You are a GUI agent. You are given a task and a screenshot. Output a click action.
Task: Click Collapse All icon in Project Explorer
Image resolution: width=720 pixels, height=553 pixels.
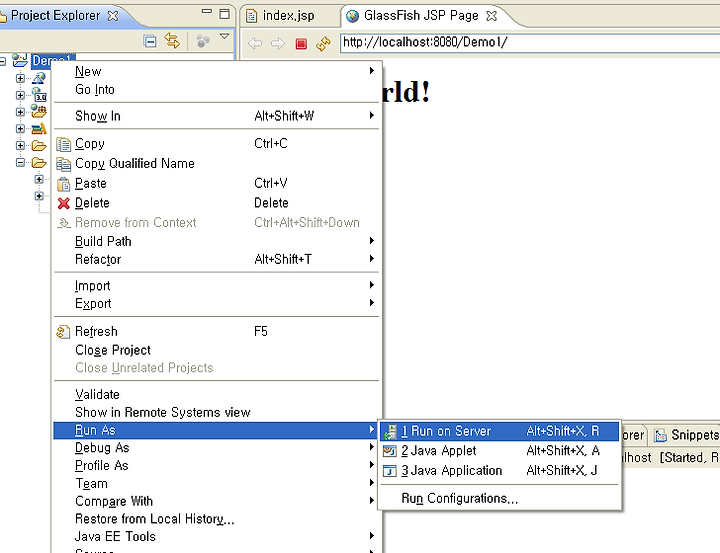point(150,41)
